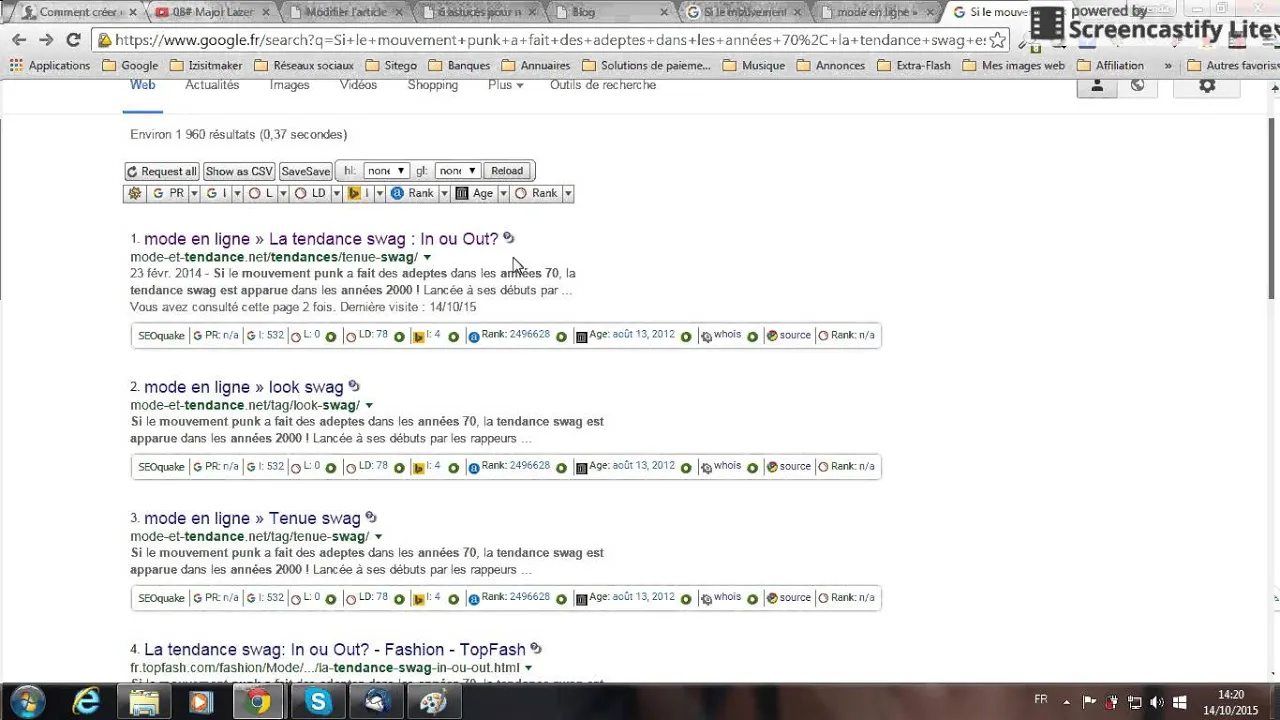
Task: Click green refresh icon after L: 0 in first result
Action: tap(331, 337)
